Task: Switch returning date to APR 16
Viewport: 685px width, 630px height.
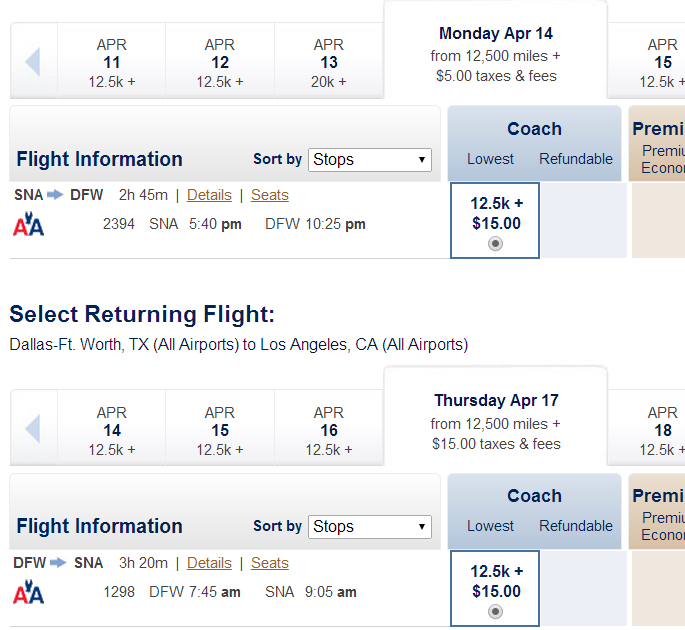Action: (x=329, y=430)
